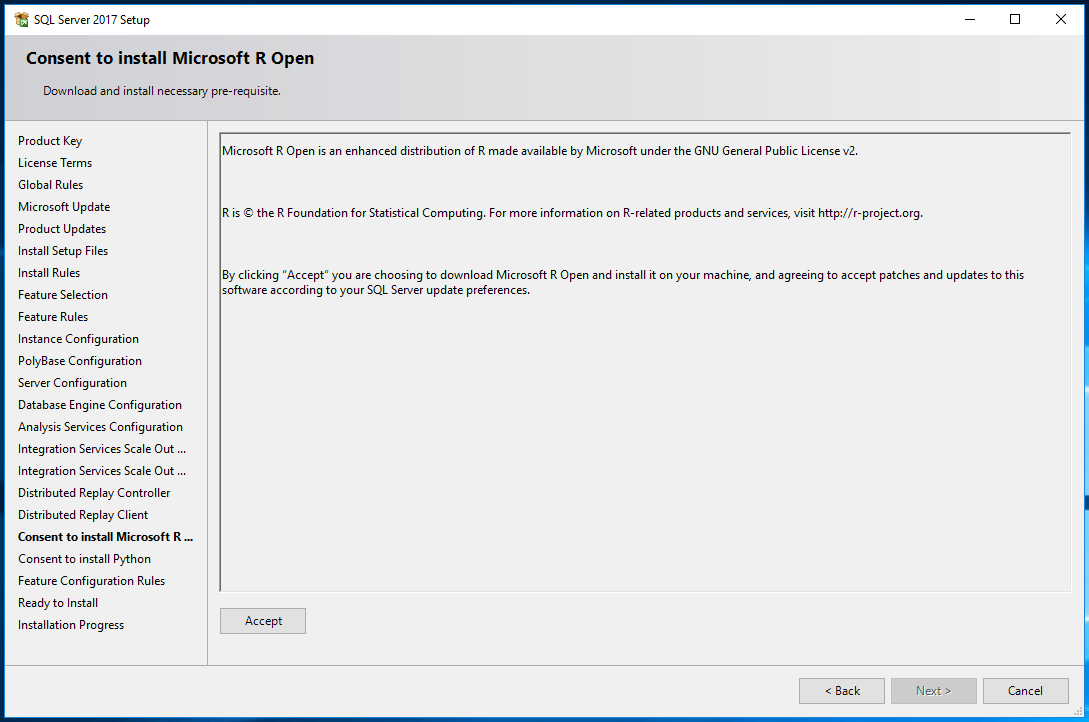Maximize the SQL Server Setup window
This screenshot has height=722, width=1089.
tap(1015, 19)
